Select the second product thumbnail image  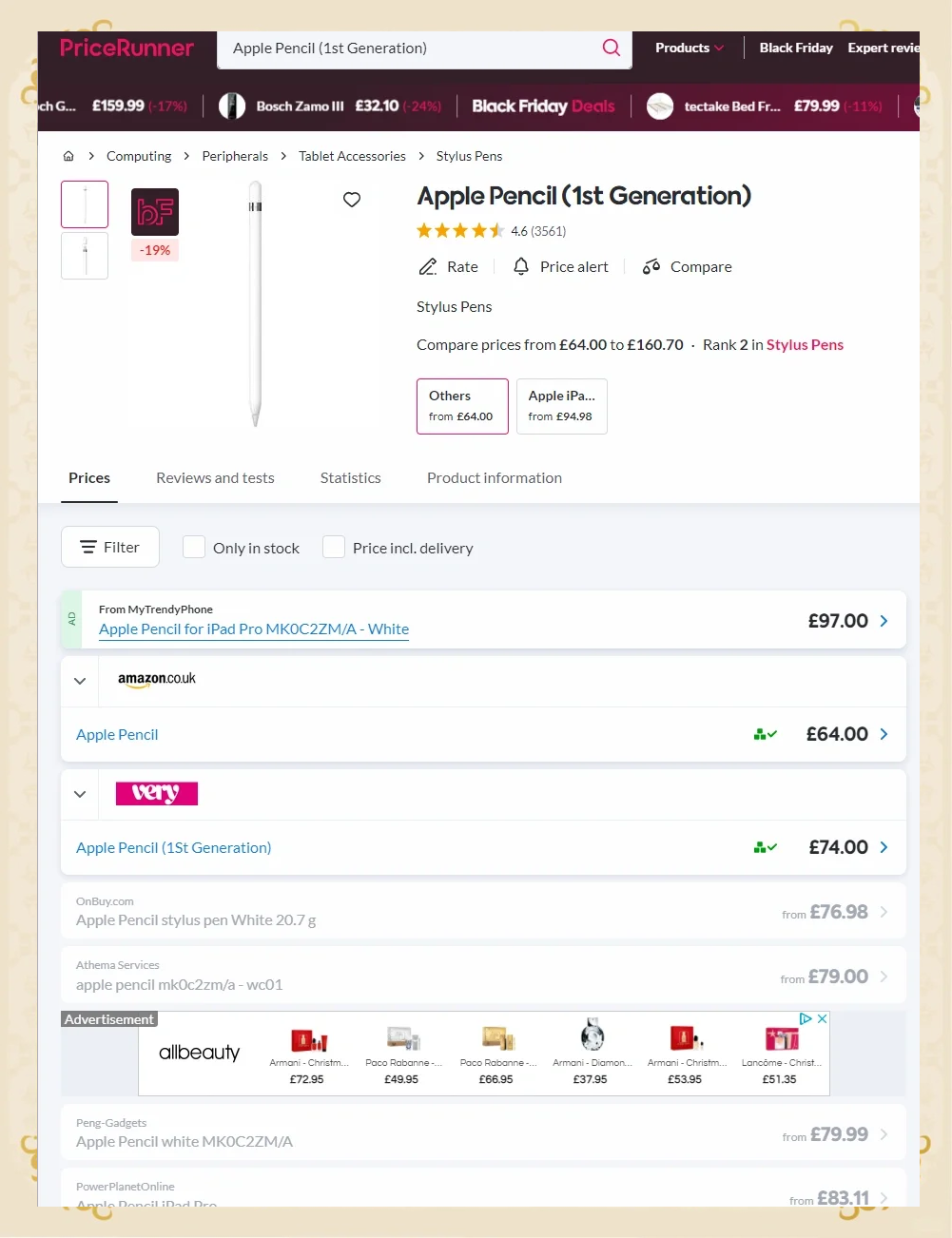[85, 256]
